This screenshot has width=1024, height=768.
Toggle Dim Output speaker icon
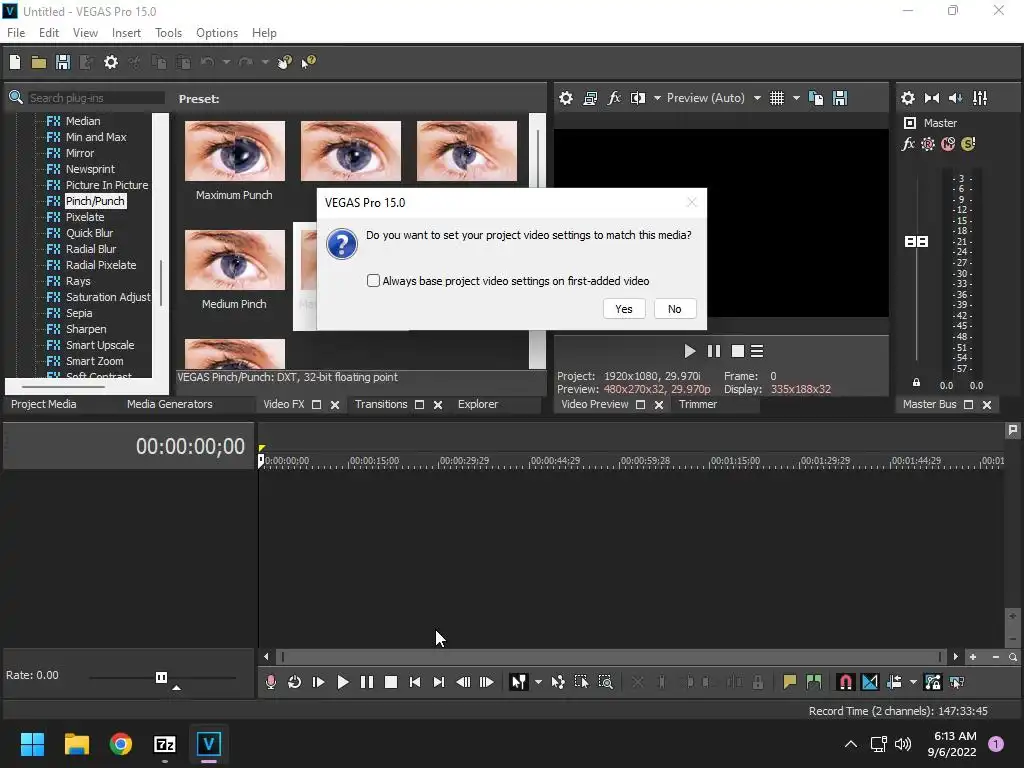[955, 98]
